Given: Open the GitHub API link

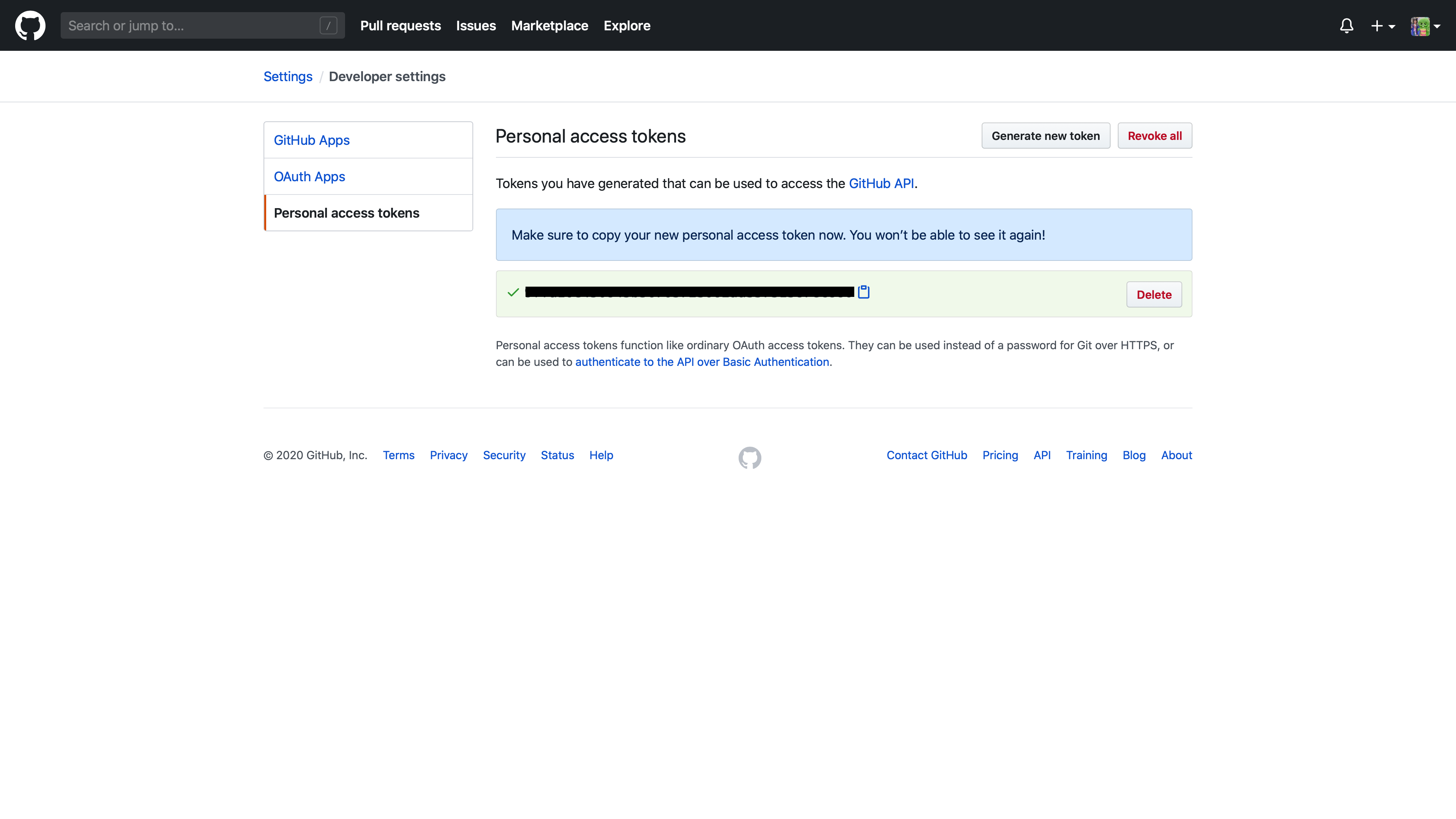Looking at the screenshot, I should pyautogui.click(x=881, y=183).
